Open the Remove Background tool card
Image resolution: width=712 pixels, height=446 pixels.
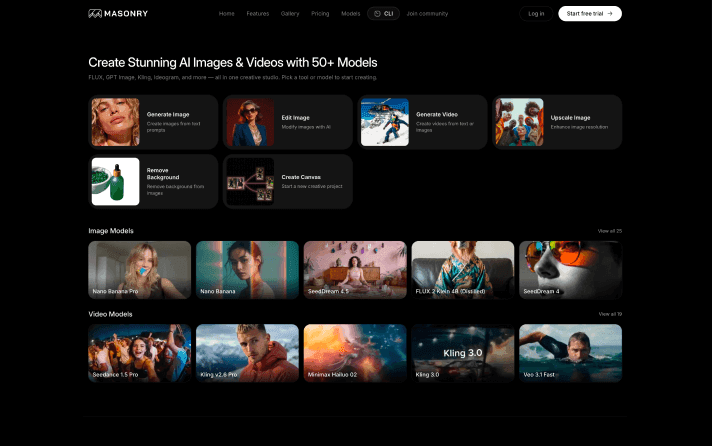(x=153, y=182)
